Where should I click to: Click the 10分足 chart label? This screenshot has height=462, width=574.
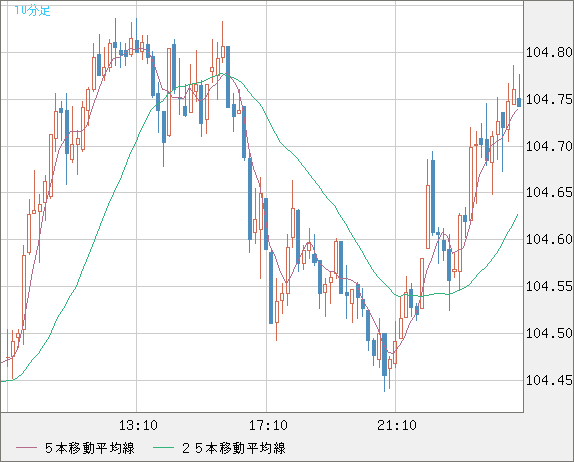pos(32,10)
